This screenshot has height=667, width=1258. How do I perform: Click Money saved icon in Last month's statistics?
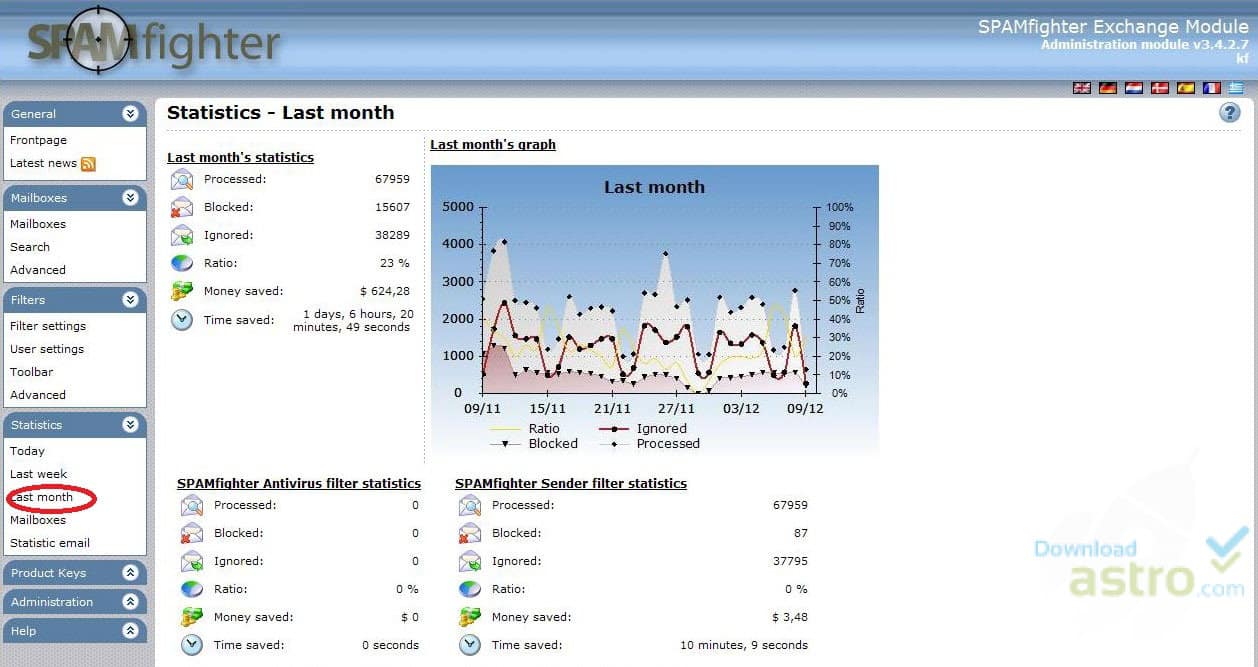tap(181, 292)
